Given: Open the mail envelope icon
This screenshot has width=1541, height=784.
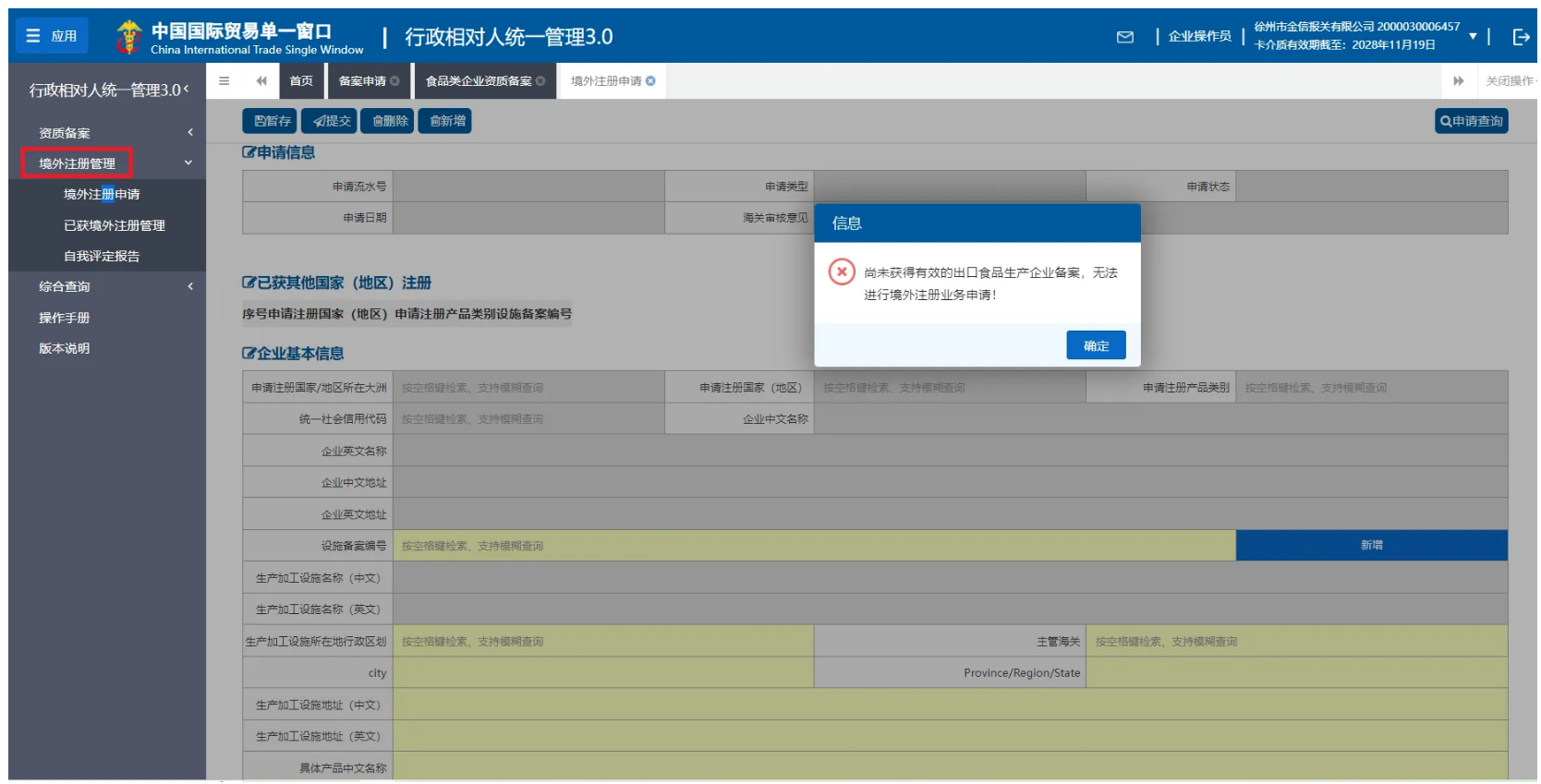Looking at the screenshot, I should coord(1124,37).
